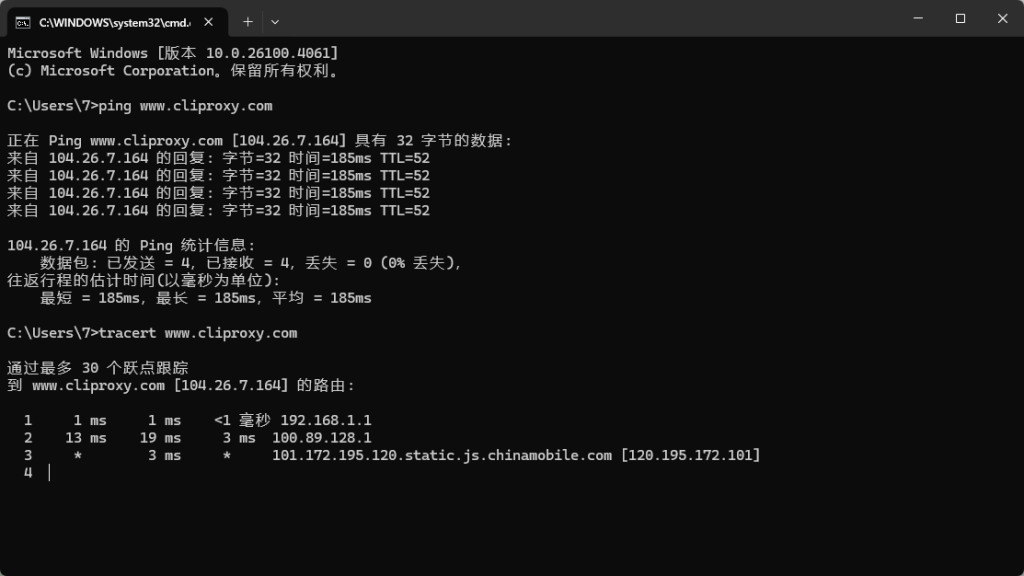This screenshot has width=1024, height=576.
Task: Click the static.js.chinamobile.com hostname
Action: pos(442,455)
